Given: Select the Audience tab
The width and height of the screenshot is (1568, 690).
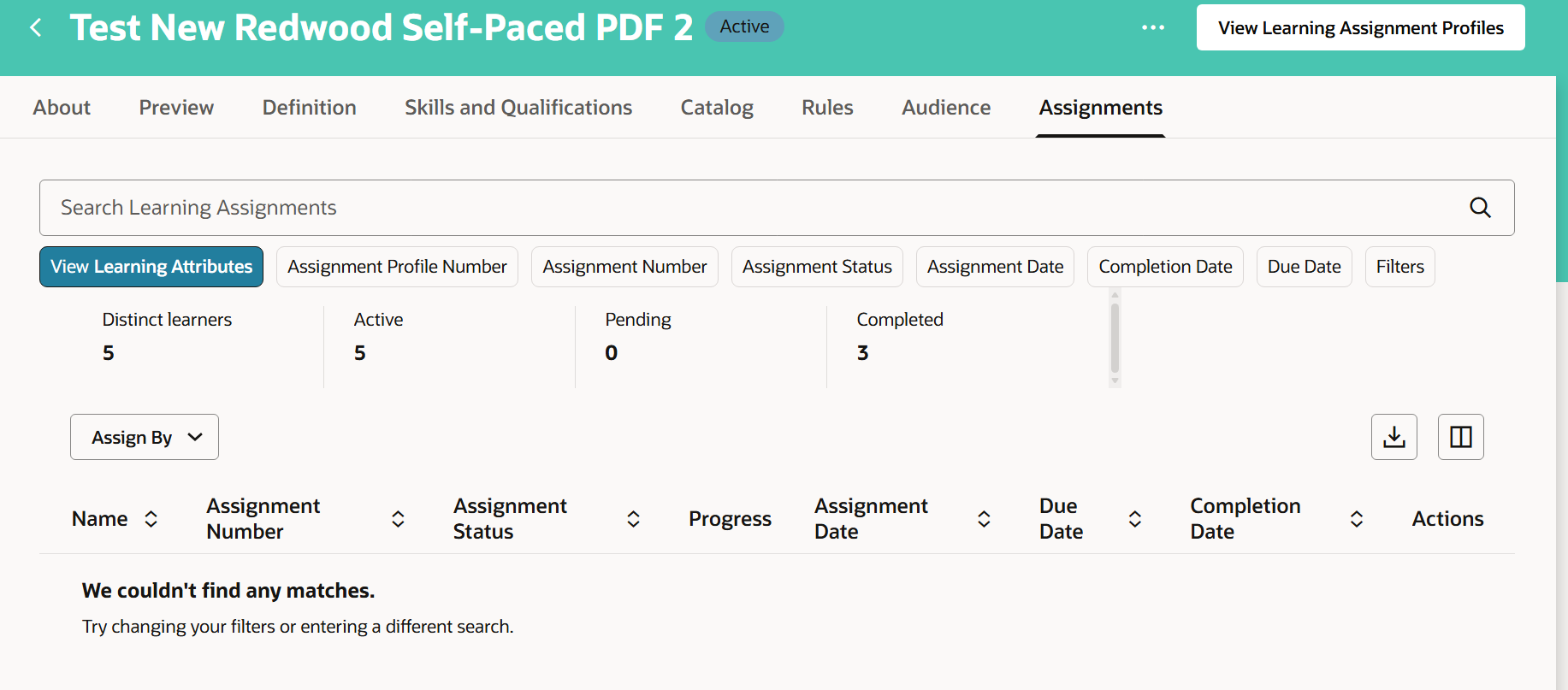Looking at the screenshot, I should 946,108.
